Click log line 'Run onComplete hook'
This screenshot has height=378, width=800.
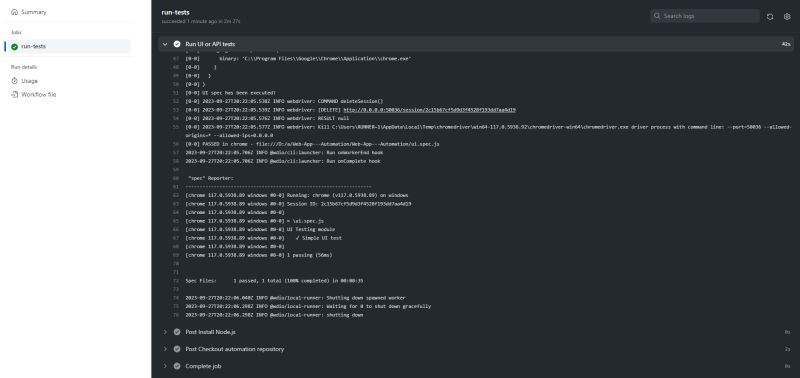(x=283, y=161)
